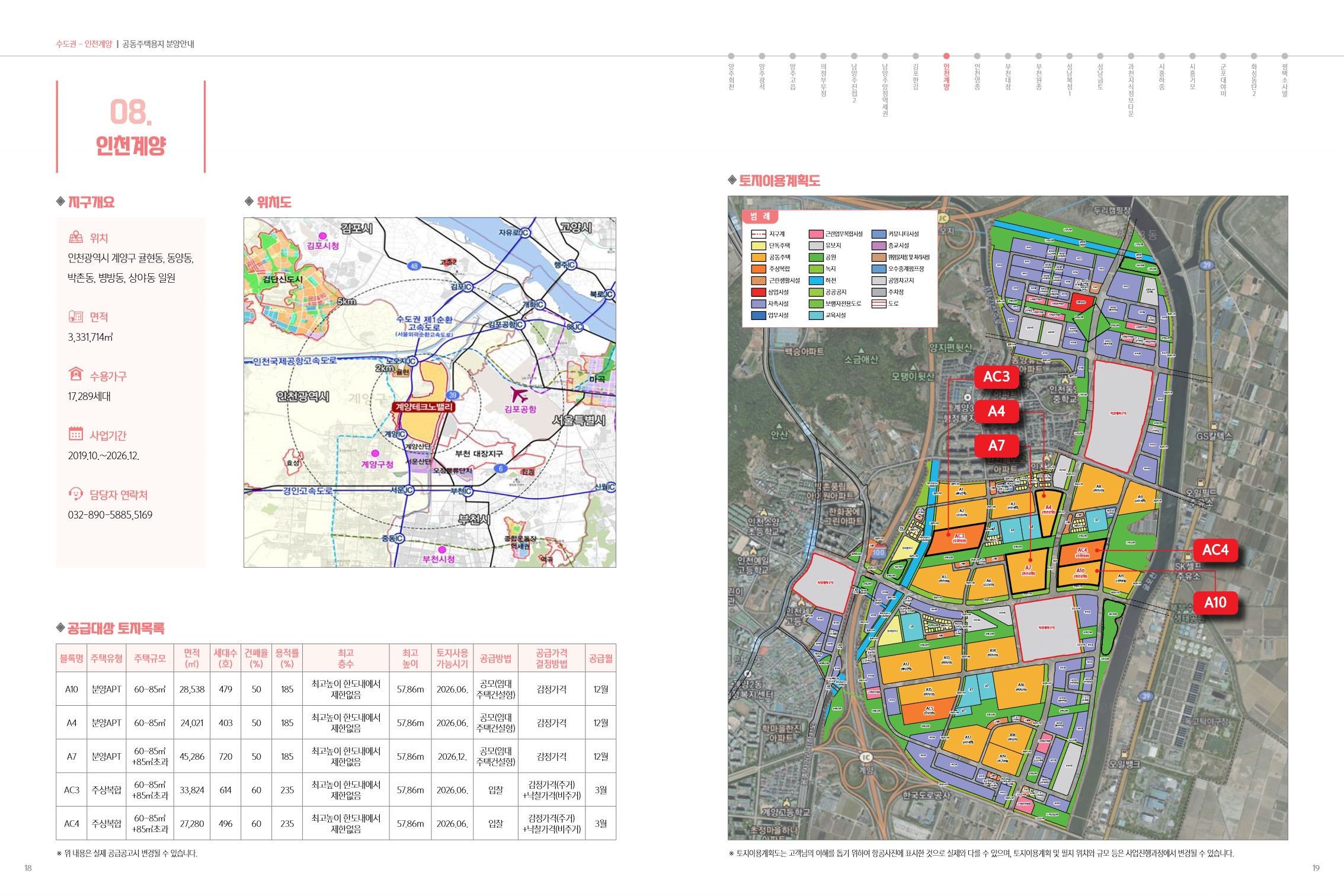1344x896 pixels.
Task: Click the 담당자 연락처 headset icon
Action: point(76,493)
